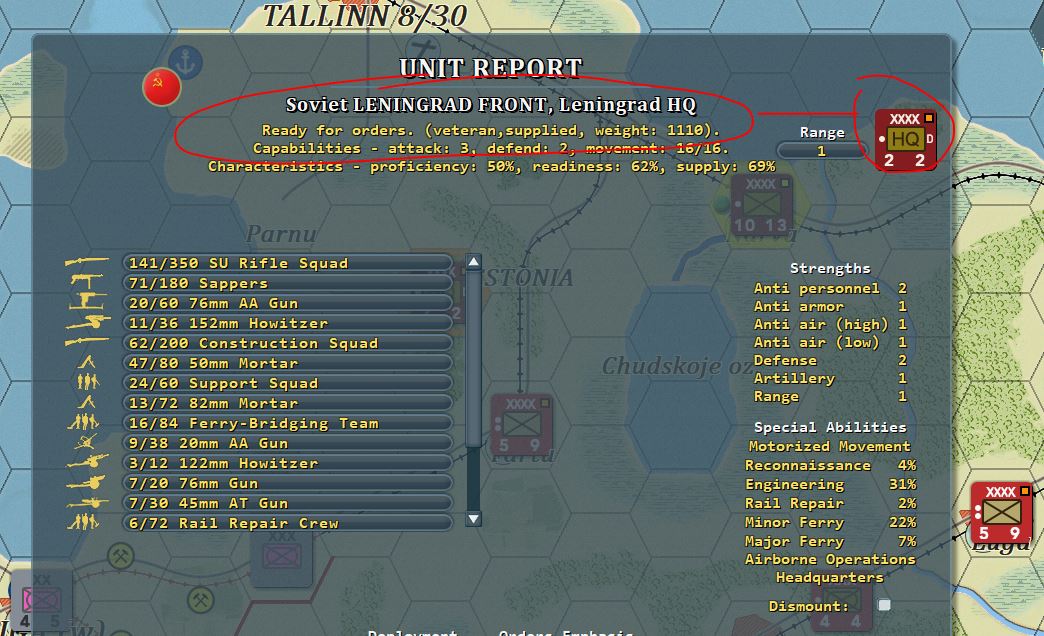Click the Reconnaissance 4% ability

click(830, 466)
